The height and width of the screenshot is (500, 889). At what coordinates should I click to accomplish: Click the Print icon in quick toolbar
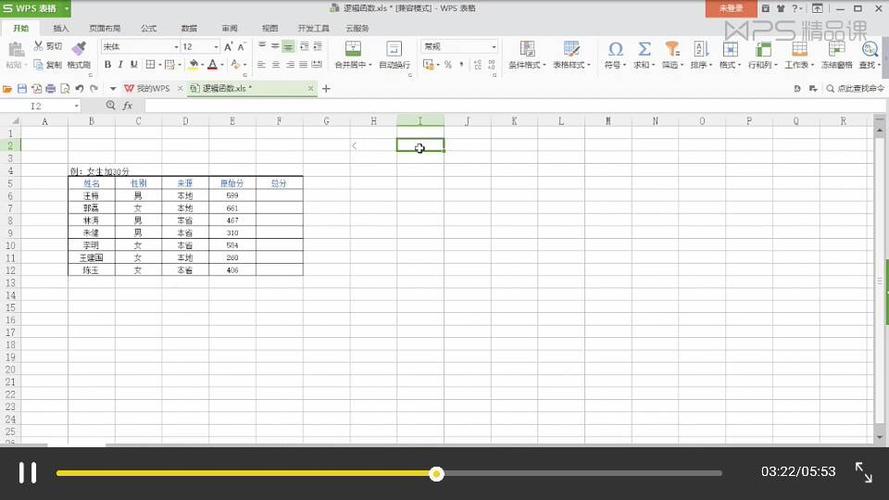pyautogui.click(x=50, y=88)
